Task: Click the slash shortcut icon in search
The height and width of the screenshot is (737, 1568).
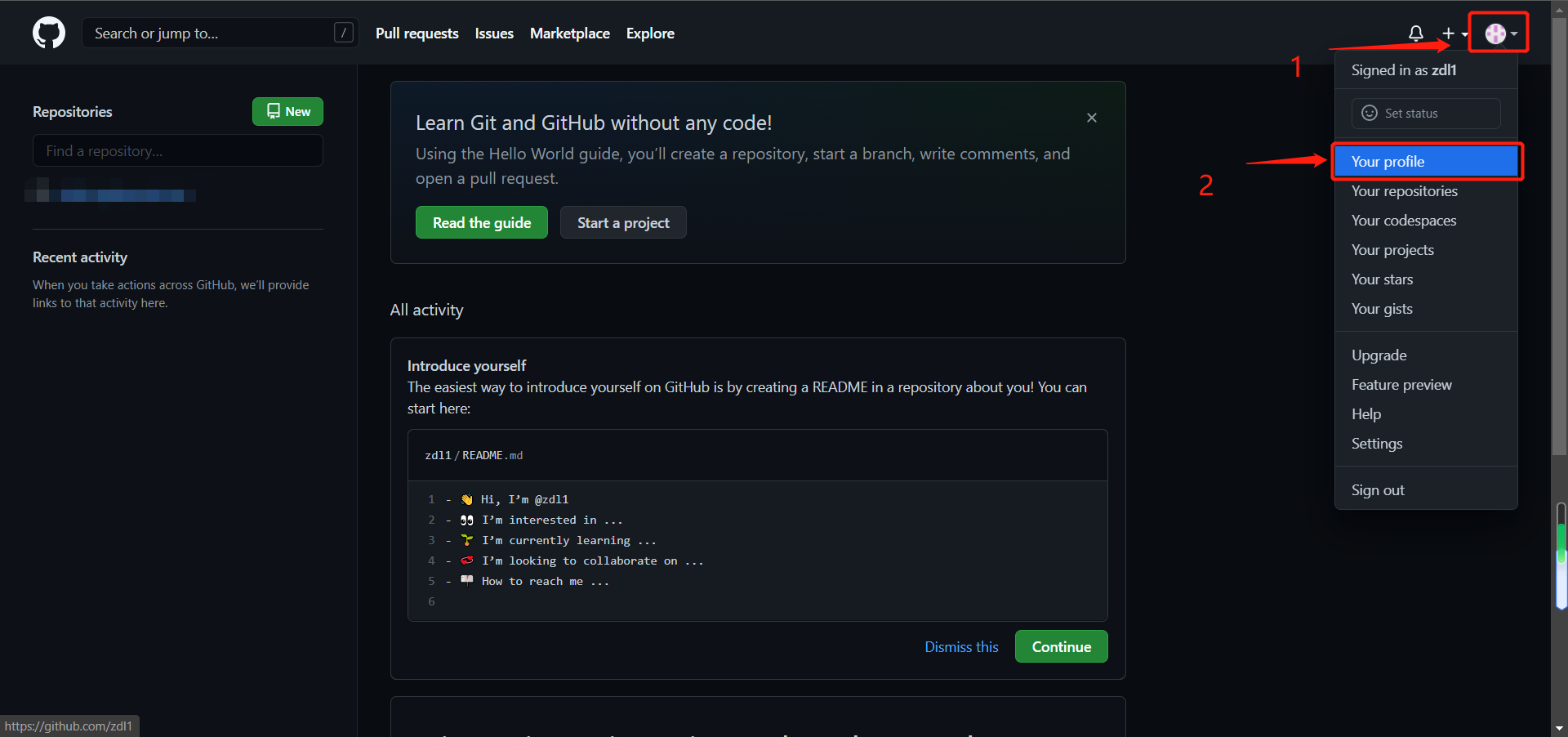Action: (344, 33)
